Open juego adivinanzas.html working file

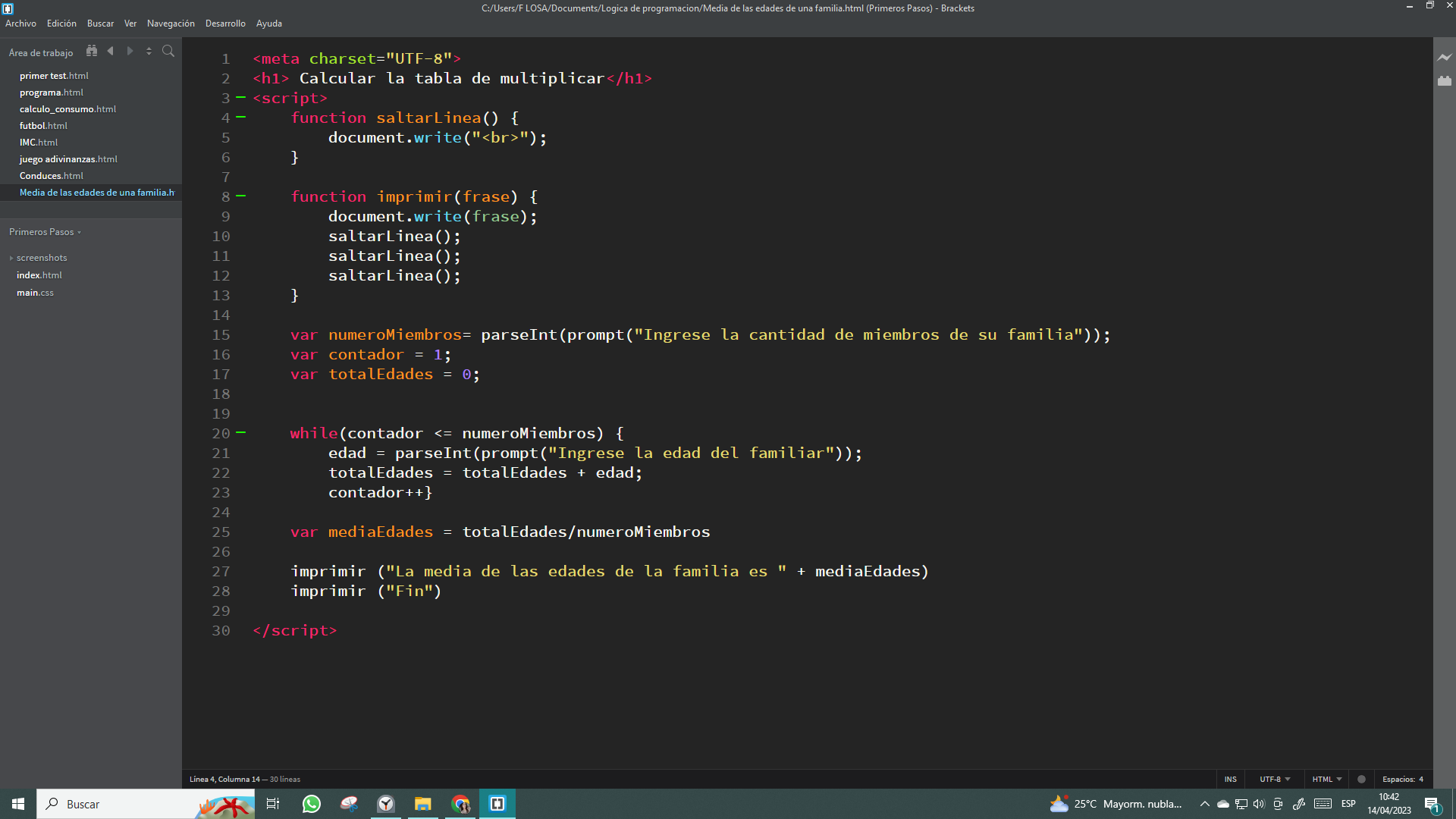68,159
